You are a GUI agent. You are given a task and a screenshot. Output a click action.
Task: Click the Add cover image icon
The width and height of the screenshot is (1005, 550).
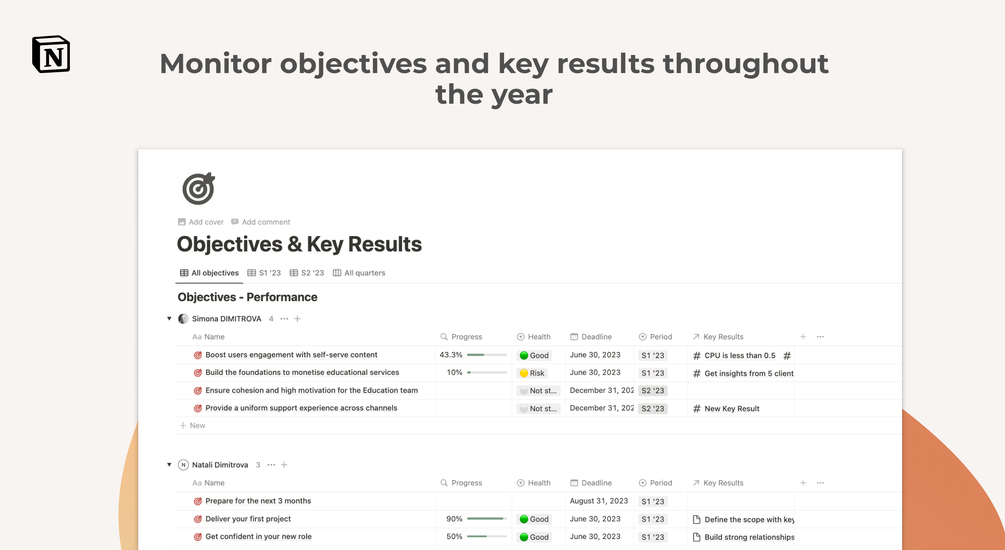[182, 222]
